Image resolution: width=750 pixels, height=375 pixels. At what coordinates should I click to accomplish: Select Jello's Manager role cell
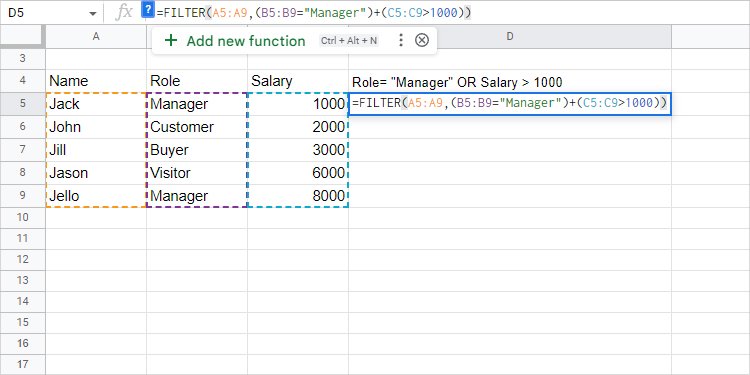click(197, 196)
